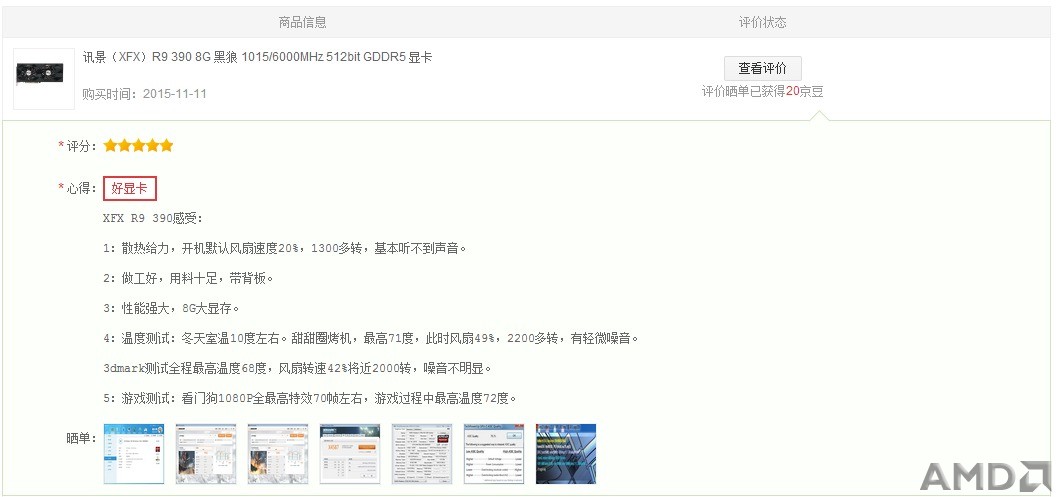Click the review line starting 4：温度测试
The height and width of the screenshot is (497, 1057).
[371, 339]
